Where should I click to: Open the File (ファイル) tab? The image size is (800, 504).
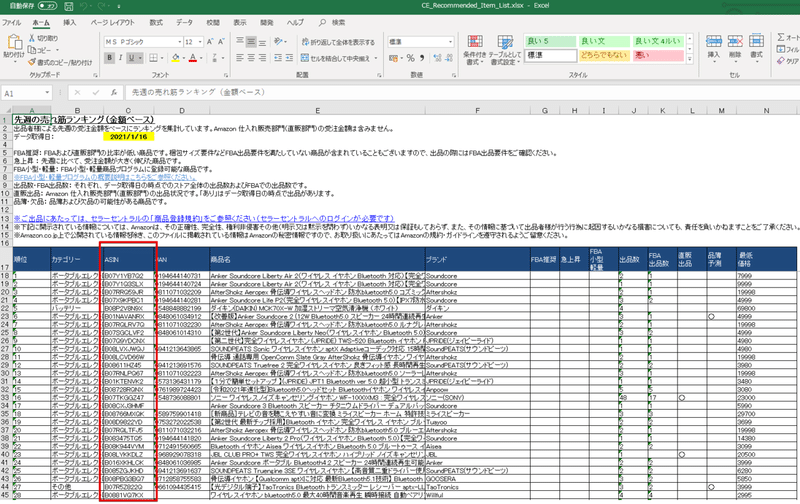[x=11, y=22]
